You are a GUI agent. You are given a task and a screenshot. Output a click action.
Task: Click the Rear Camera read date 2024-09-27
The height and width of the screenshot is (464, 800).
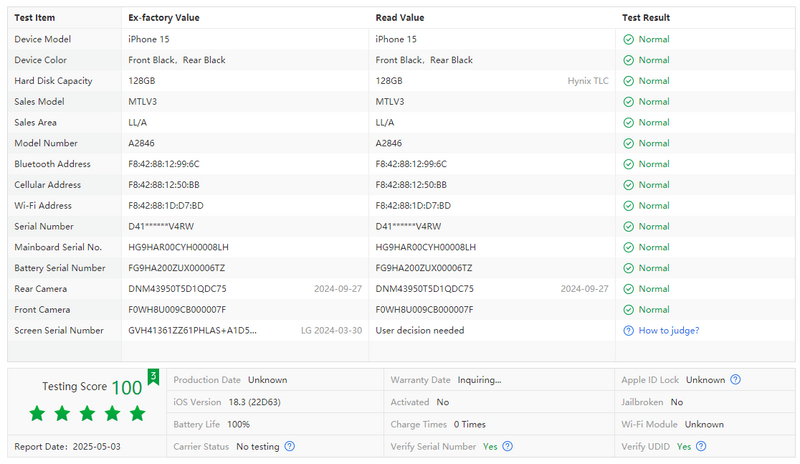(x=585, y=288)
